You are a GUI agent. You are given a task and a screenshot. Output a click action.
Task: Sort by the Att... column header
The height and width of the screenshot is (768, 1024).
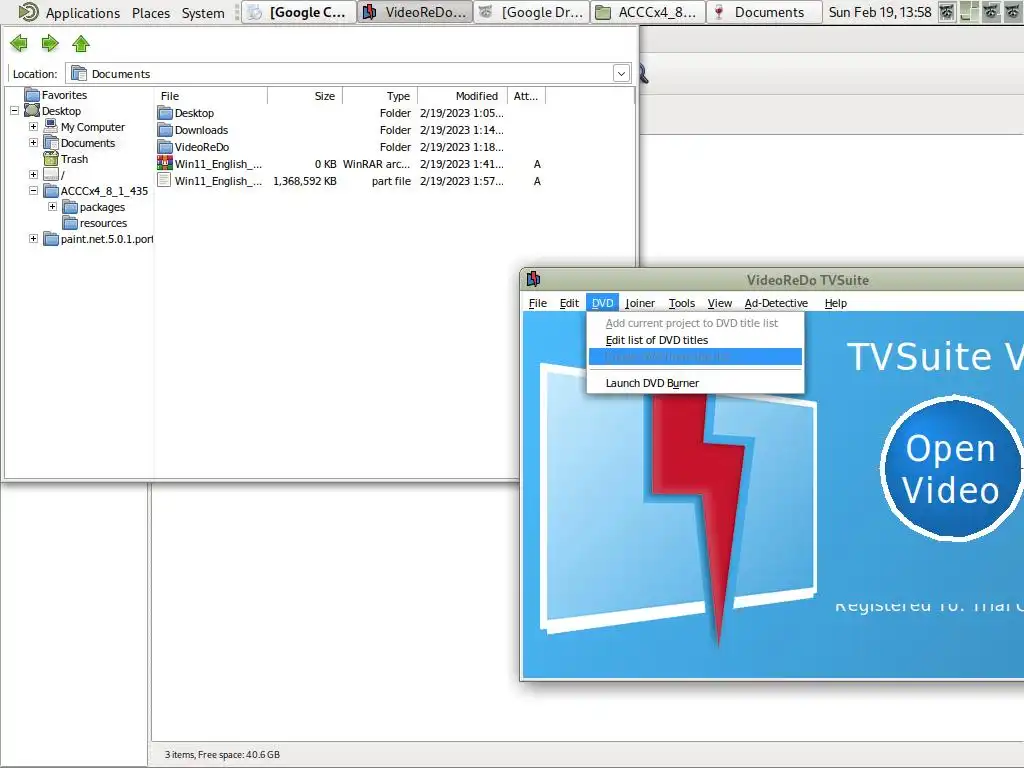coord(526,96)
